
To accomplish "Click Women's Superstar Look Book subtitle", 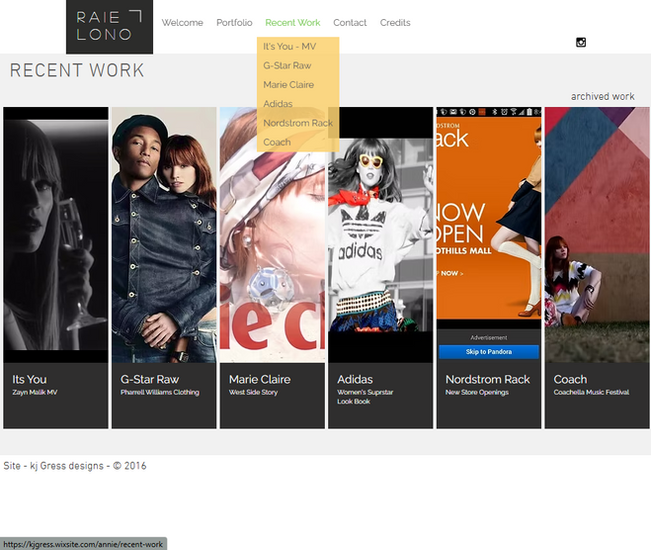I will [x=365, y=397].
